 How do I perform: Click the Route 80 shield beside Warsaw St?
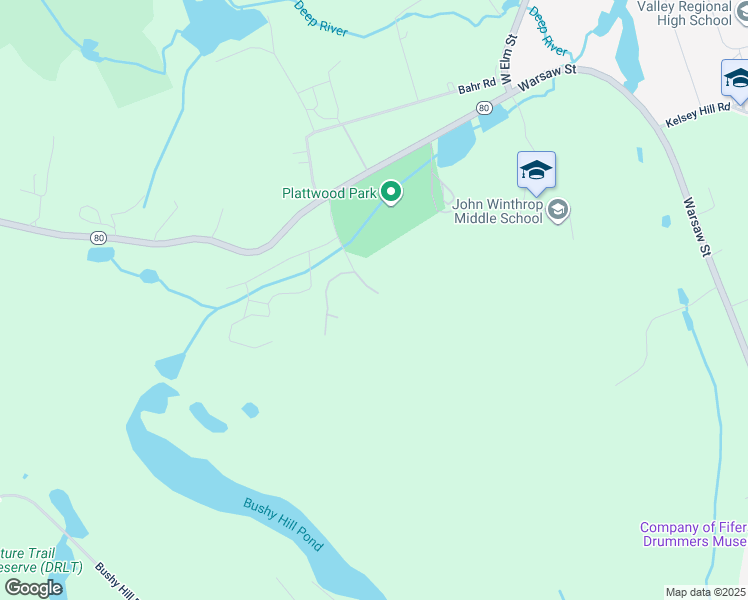(x=484, y=108)
